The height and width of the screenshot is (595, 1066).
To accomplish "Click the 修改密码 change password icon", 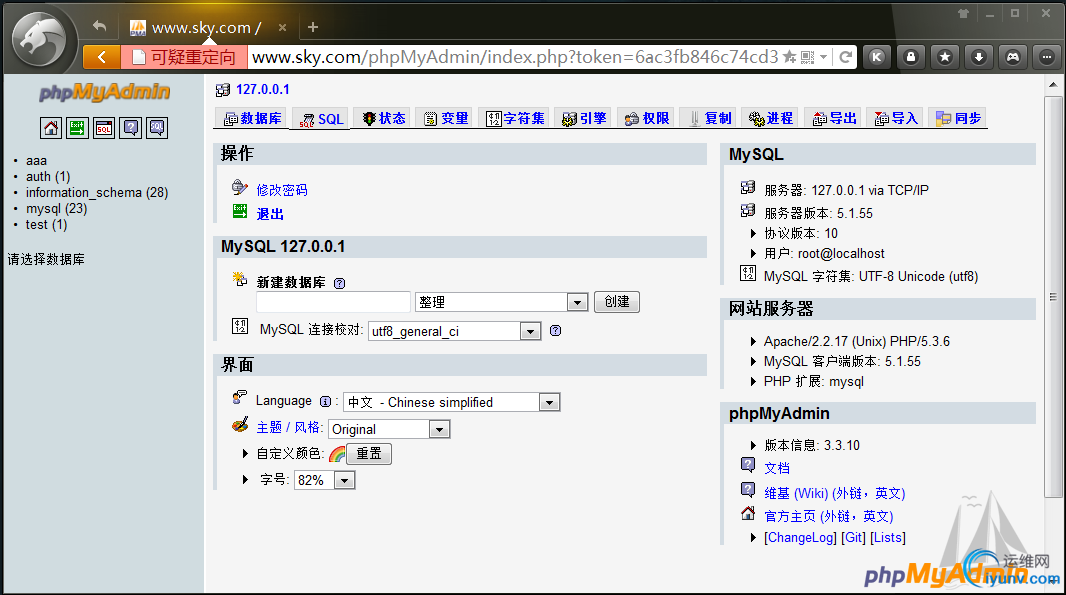I will [239, 186].
